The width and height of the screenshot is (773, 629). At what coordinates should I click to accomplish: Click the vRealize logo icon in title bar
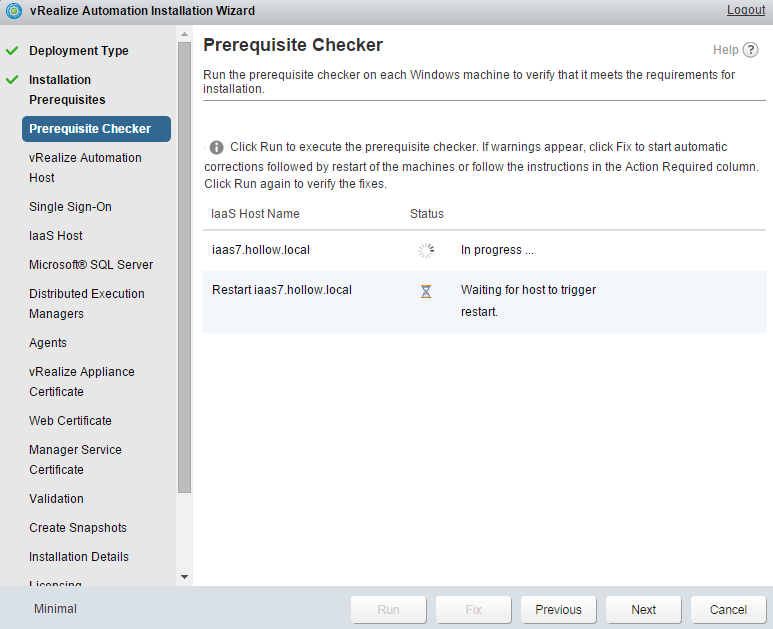[14, 11]
